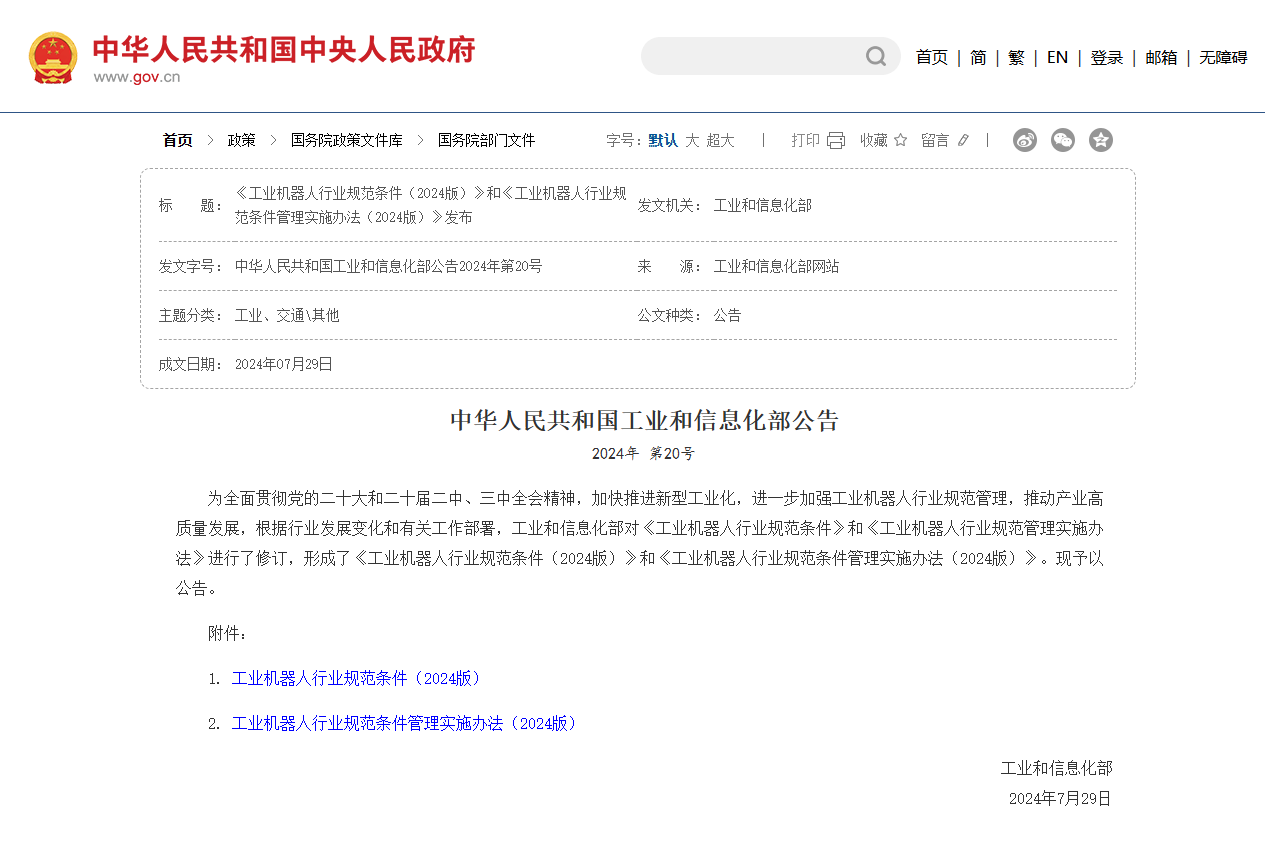Viewport: 1265px width, 845px height.
Task: Open attachment 工业机器人行业规范条件管理实施办法（2024版）
Action: 406,723
